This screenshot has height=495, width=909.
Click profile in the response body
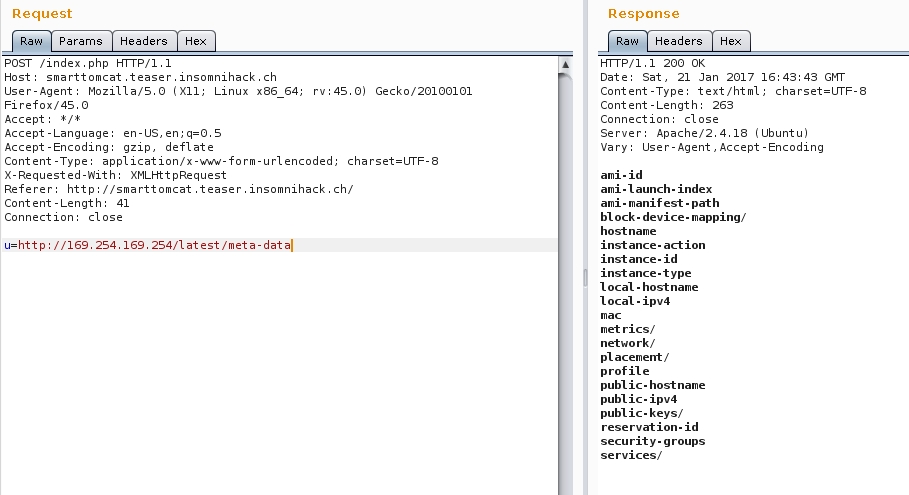[x=625, y=371]
